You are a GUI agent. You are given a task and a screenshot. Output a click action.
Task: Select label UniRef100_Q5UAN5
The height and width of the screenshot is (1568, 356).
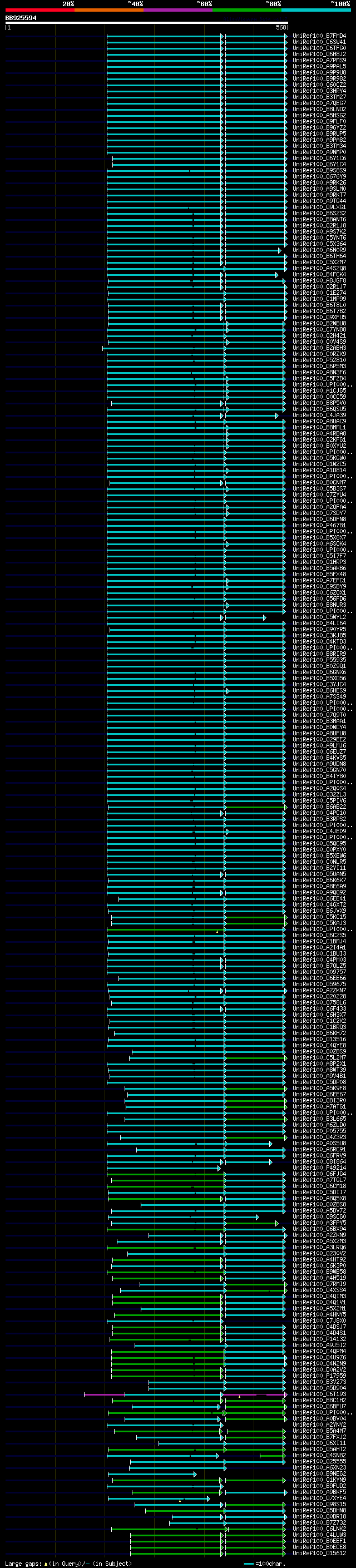[319, 874]
